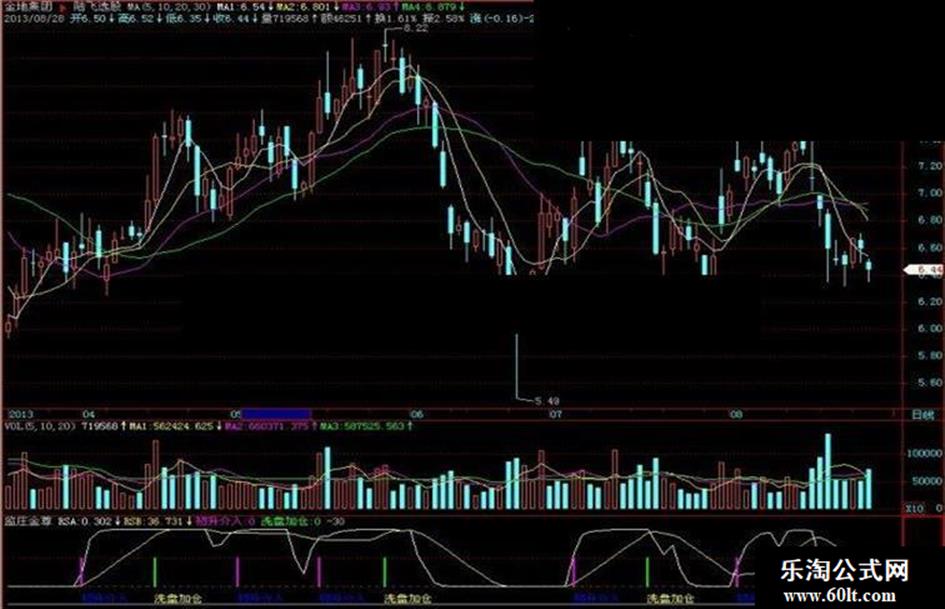This screenshot has height=609, width=945.
Task: Click the low price 低6.35
Action: coord(186,19)
